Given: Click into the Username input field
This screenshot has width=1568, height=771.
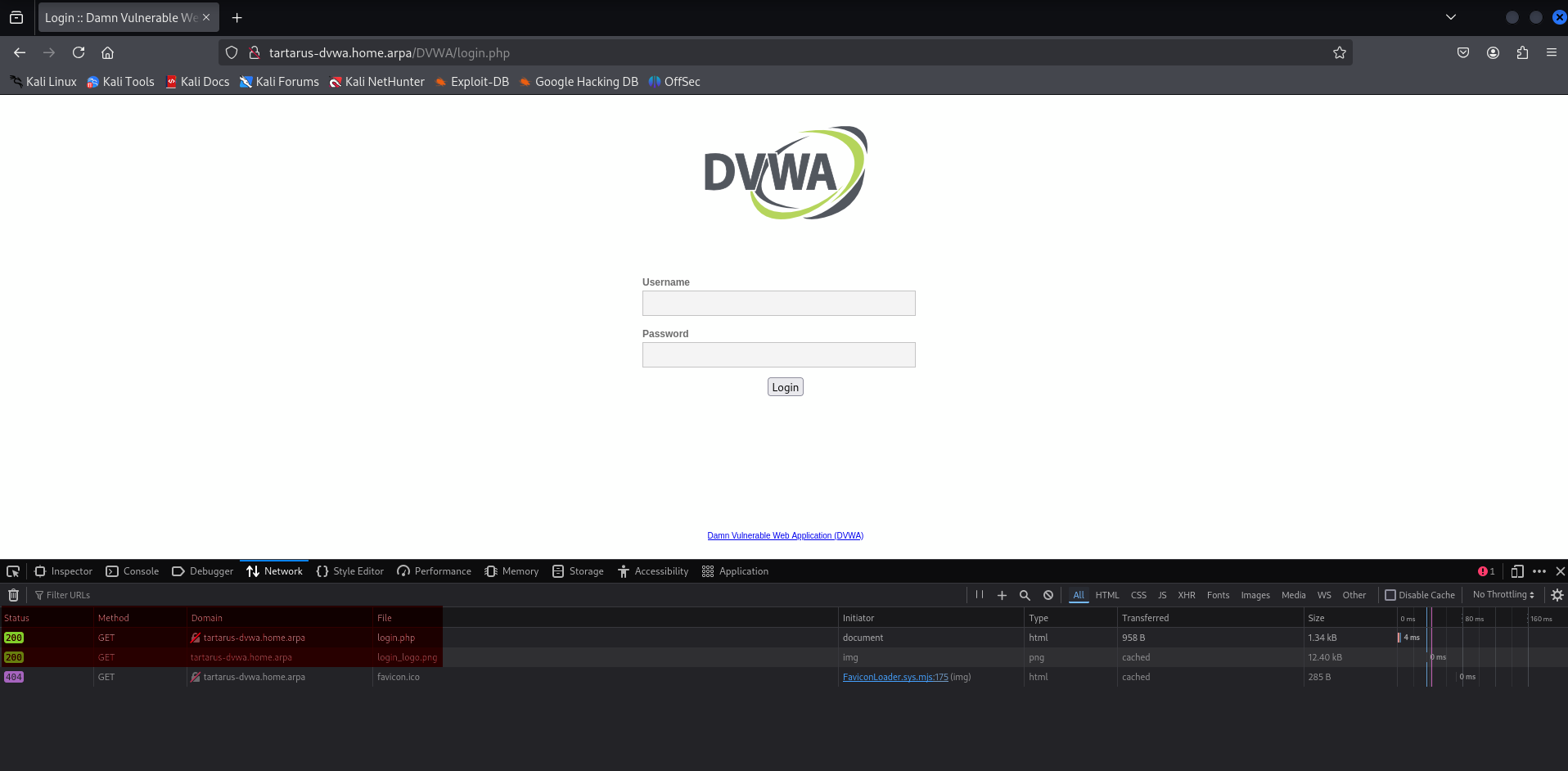Looking at the screenshot, I should (x=778, y=304).
